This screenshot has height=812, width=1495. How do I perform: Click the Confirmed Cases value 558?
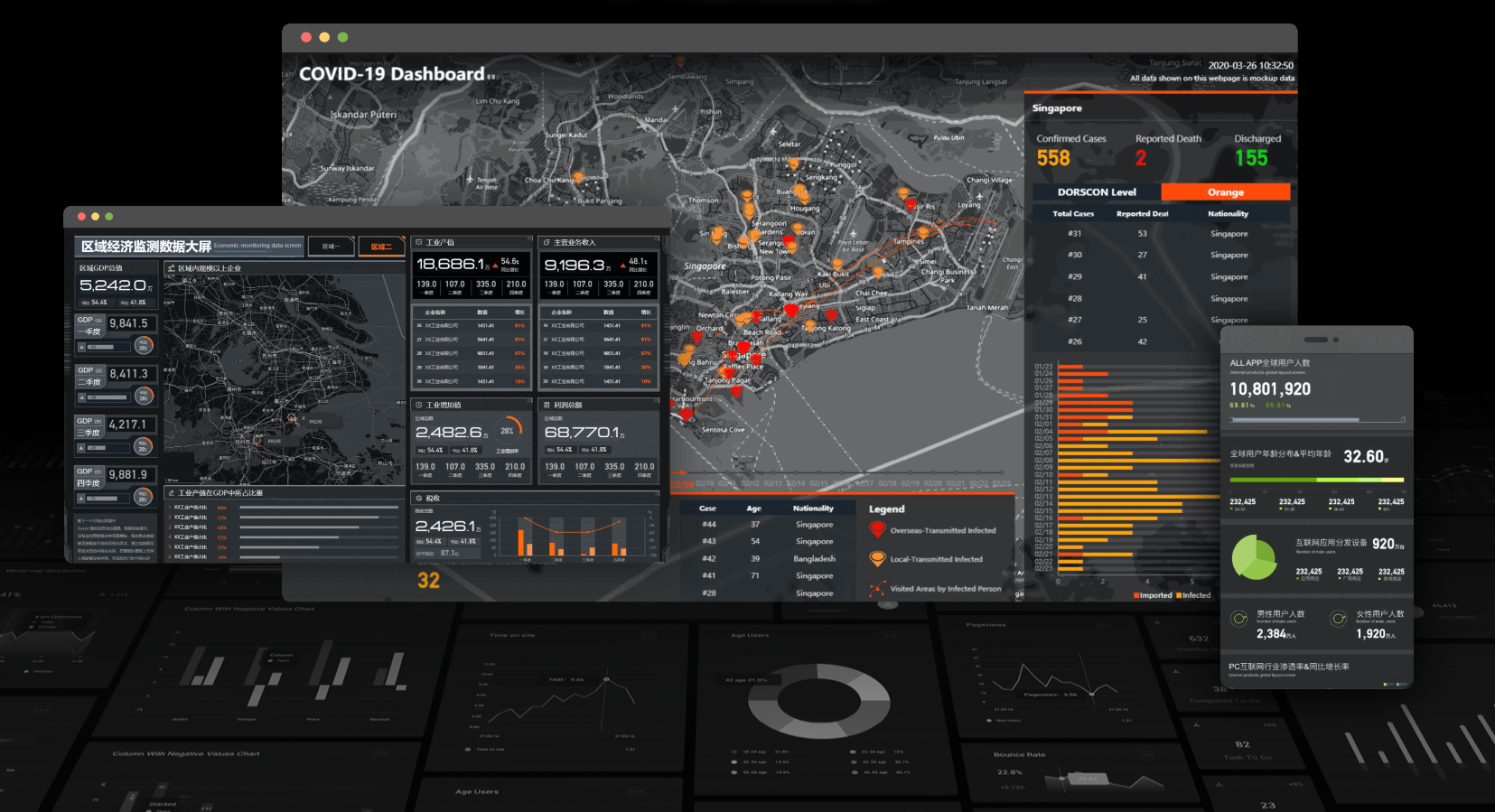(1053, 158)
